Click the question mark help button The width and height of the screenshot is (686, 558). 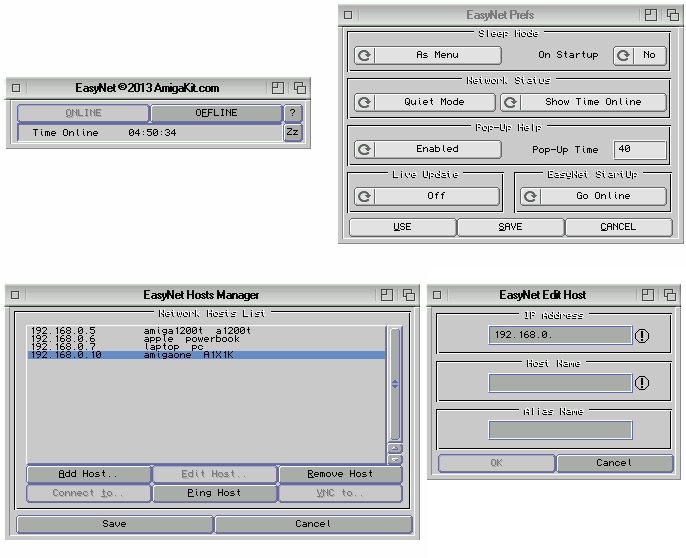293,113
